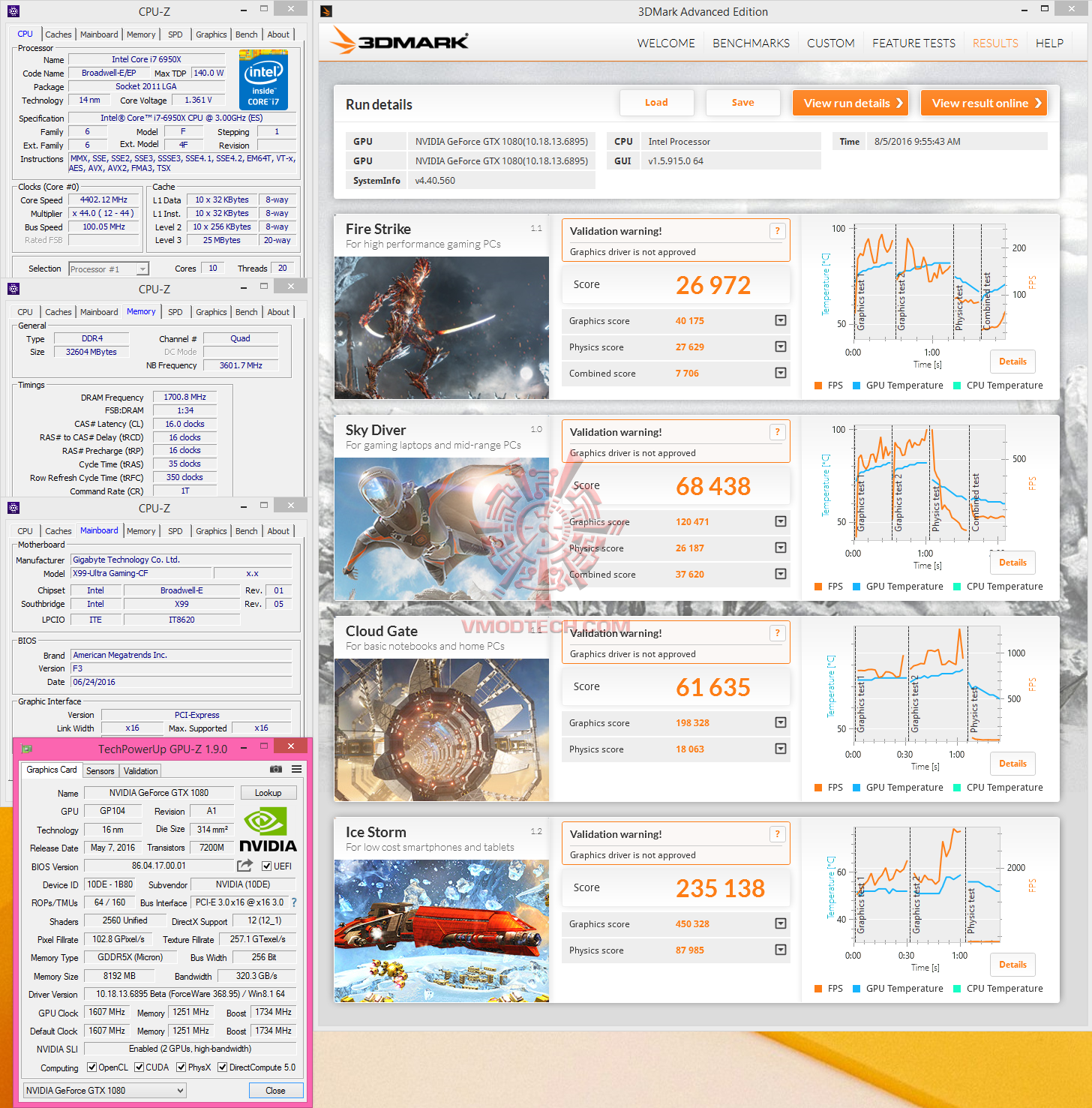The image size is (1092, 1108).
Task: Expand Sky Diver Graphics score details
Action: [781, 521]
